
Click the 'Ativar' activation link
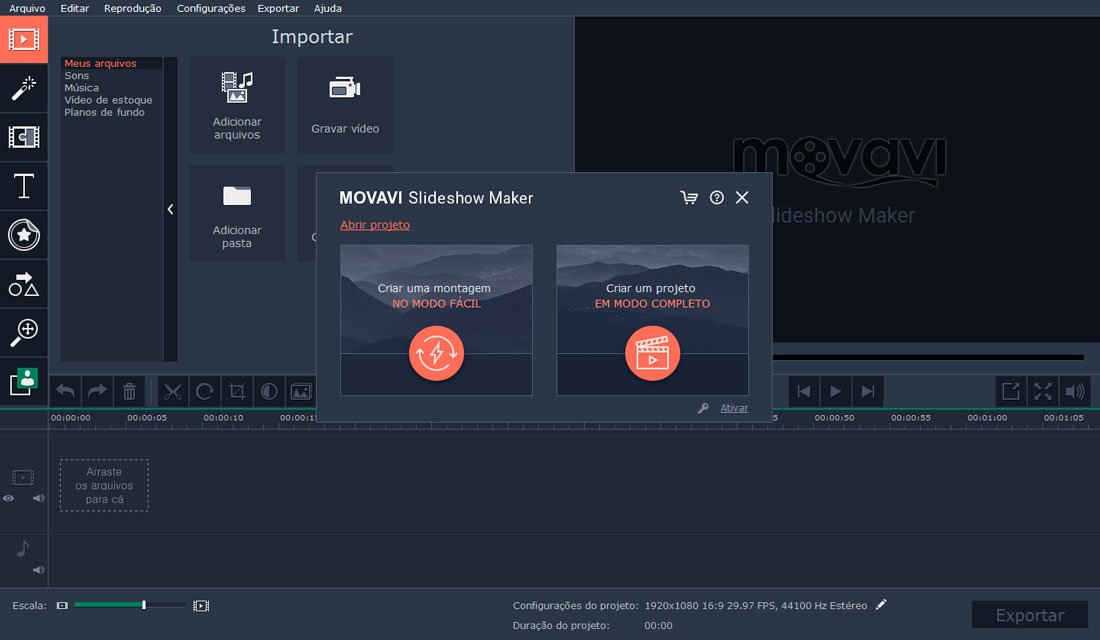(x=734, y=408)
